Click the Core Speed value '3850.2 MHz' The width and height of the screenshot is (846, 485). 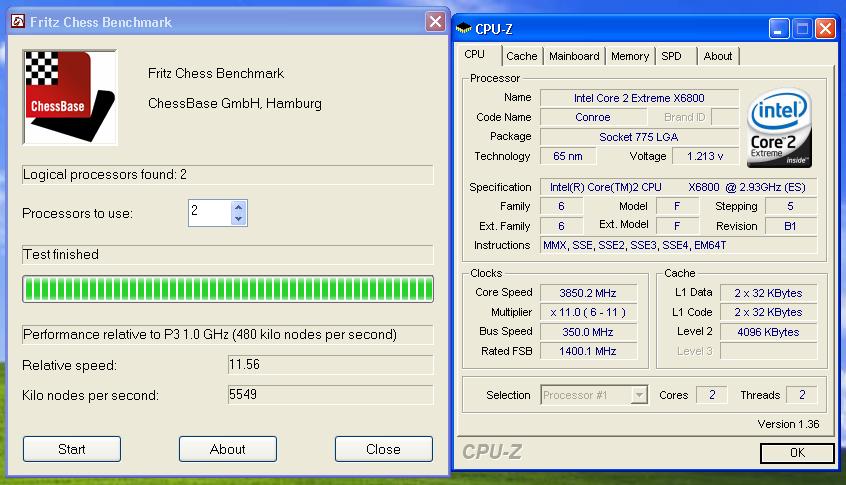point(588,293)
